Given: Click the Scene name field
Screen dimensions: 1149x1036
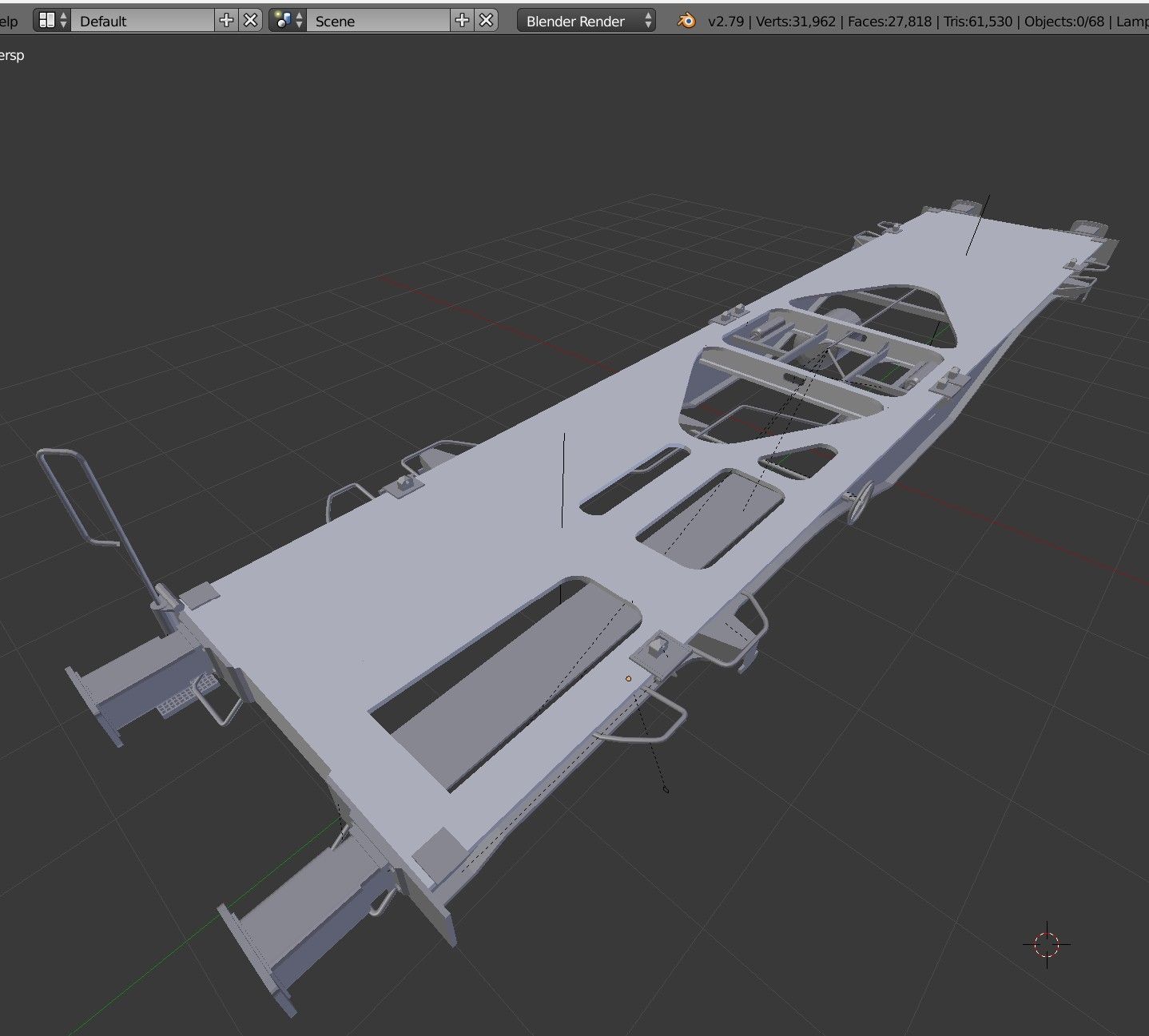Looking at the screenshot, I should point(379,21).
